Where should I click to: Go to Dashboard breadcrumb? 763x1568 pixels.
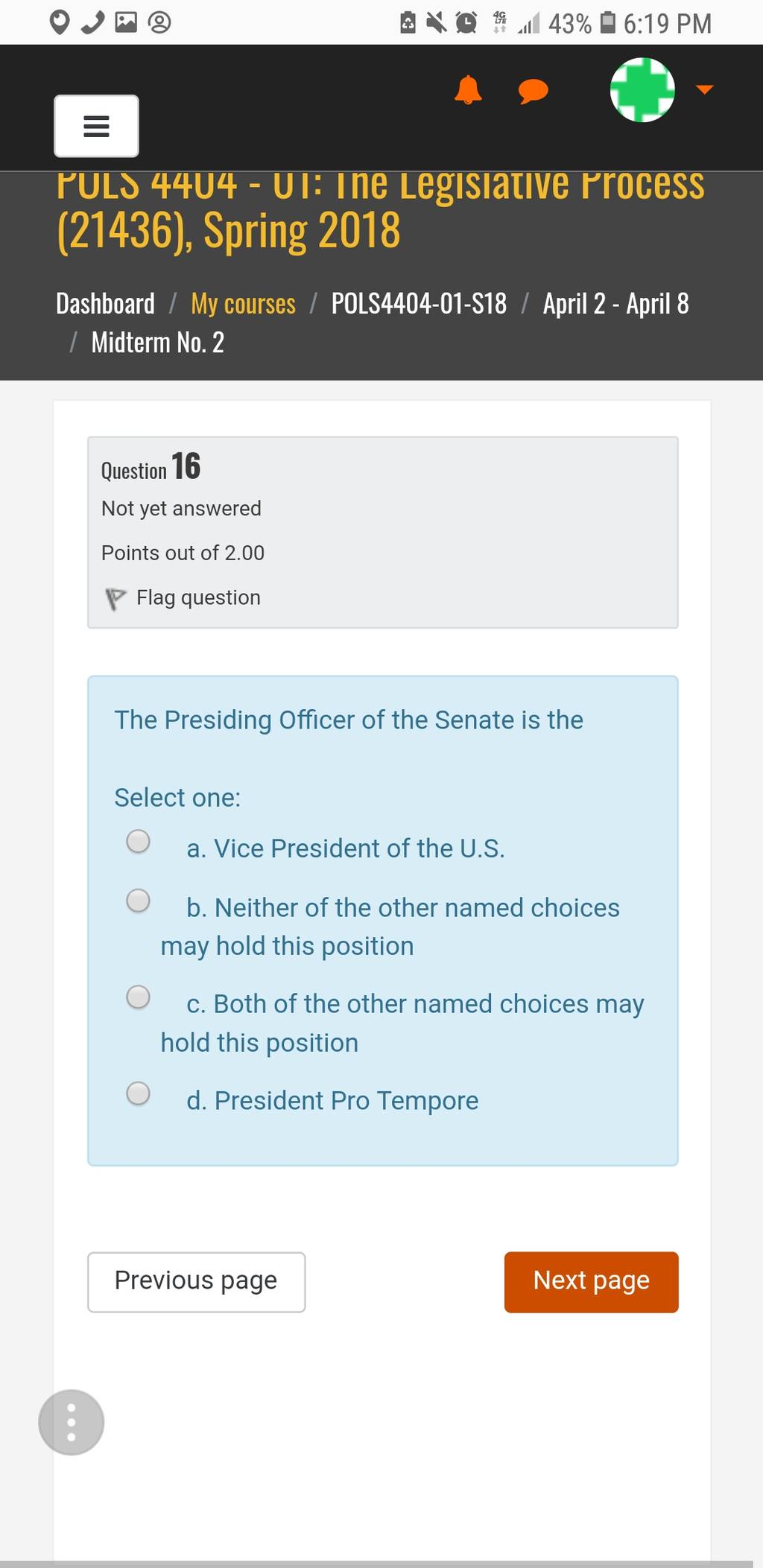click(x=105, y=304)
